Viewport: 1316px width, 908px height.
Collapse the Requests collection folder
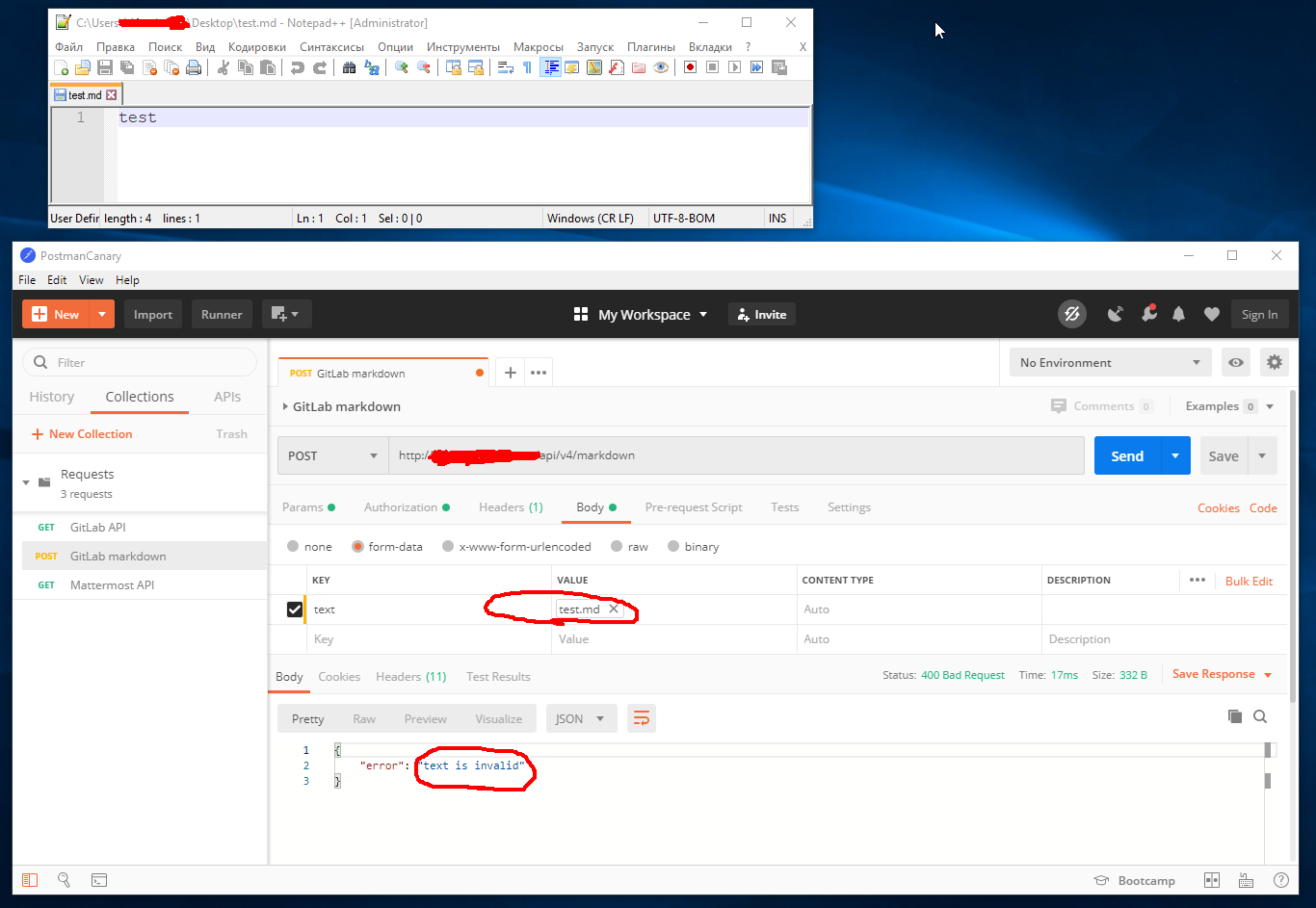[26, 482]
